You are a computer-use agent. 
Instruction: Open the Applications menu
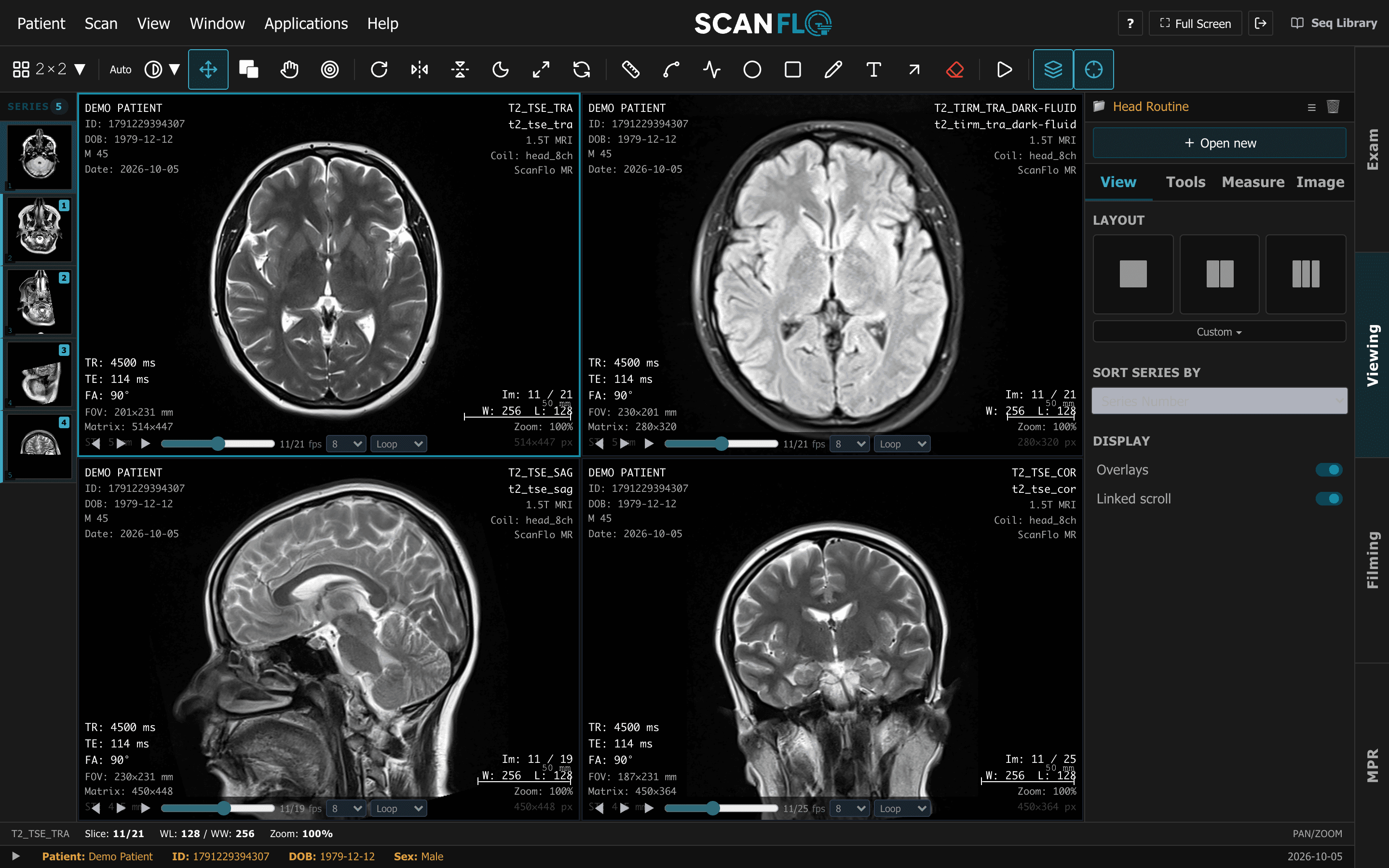tap(306, 24)
